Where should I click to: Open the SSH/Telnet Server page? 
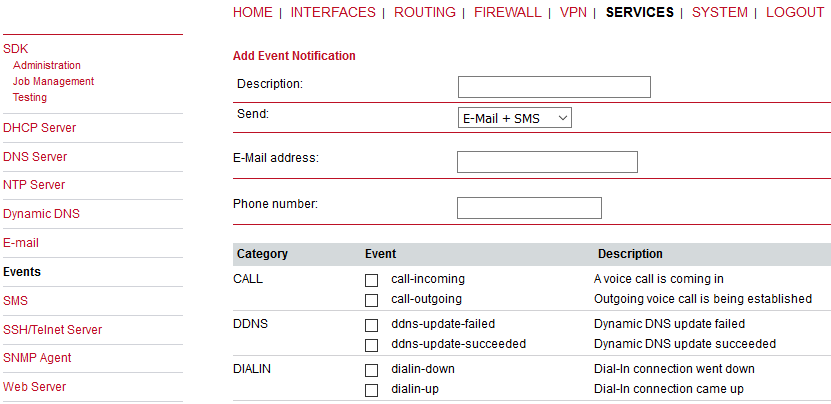(x=52, y=330)
